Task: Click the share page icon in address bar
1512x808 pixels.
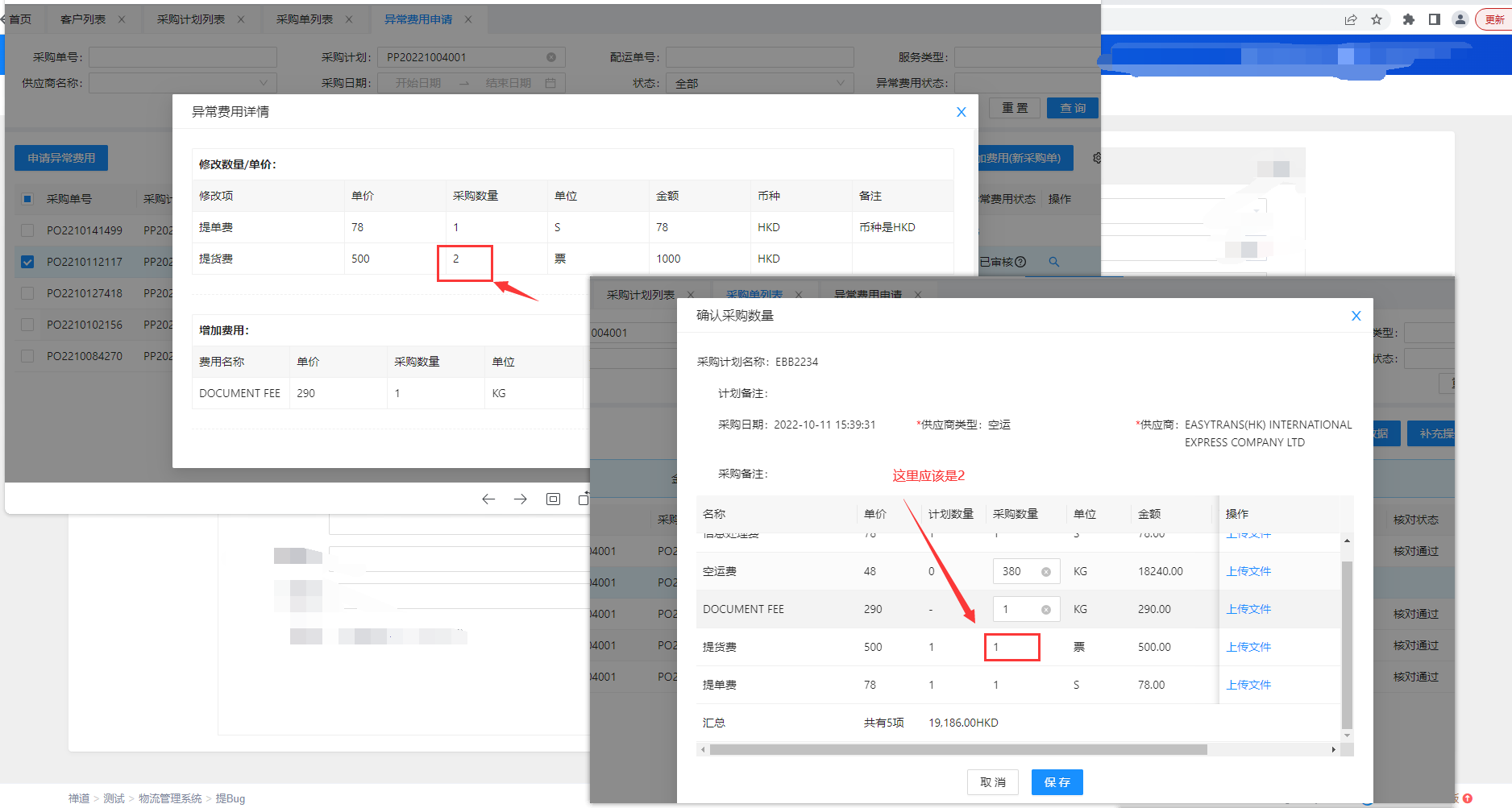Action: click(1351, 19)
